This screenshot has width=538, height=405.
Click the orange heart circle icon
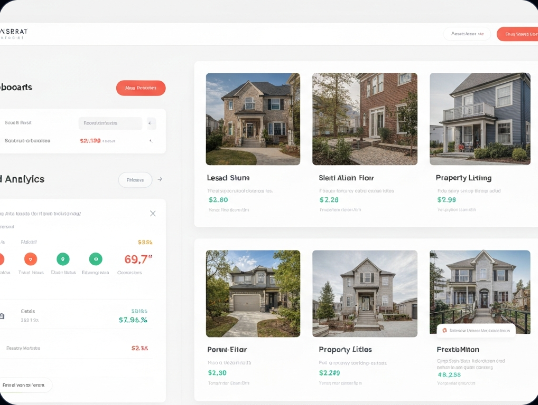point(31,259)
